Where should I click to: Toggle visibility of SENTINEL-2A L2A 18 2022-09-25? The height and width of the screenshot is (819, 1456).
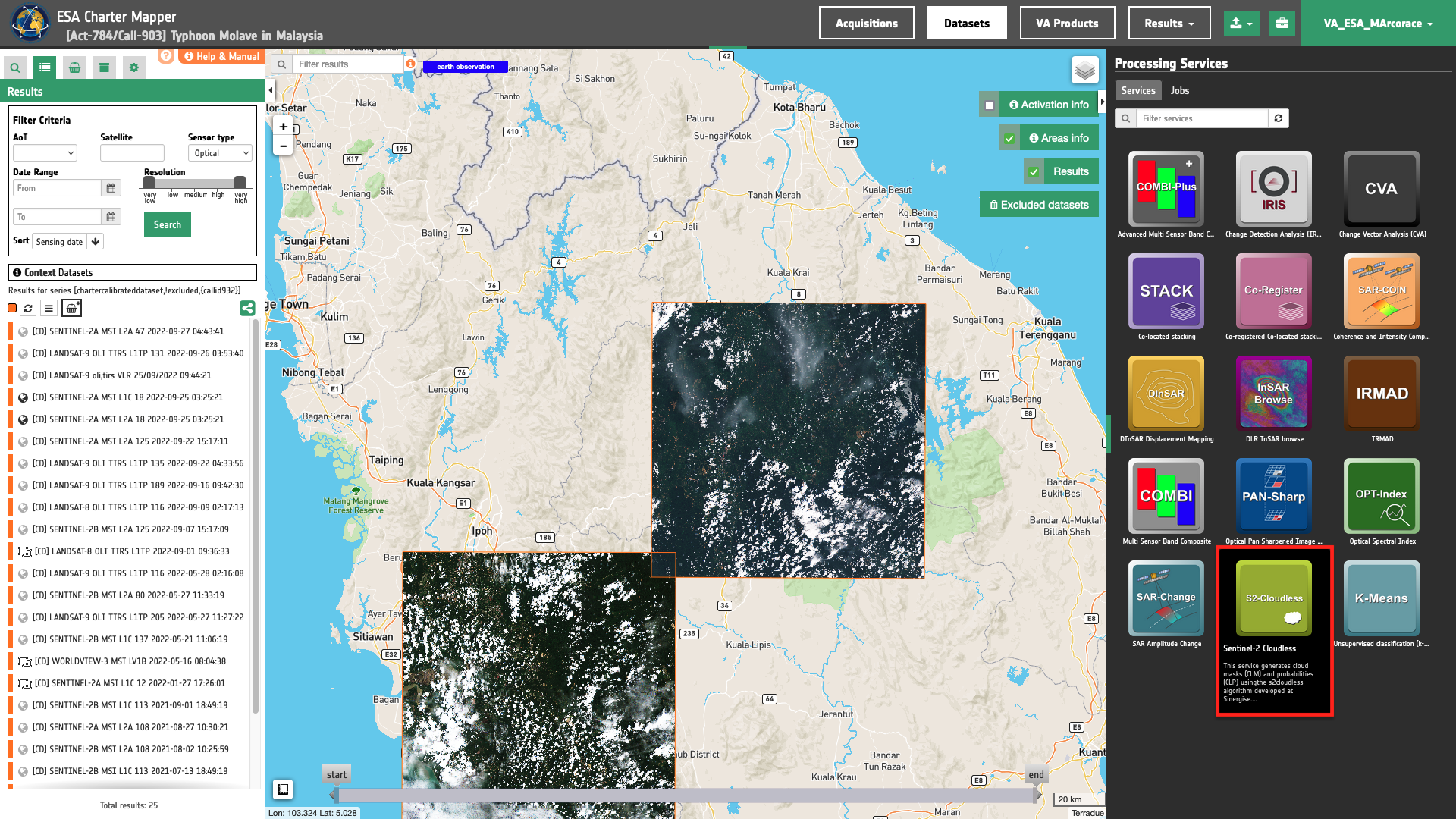click(23, 419)
